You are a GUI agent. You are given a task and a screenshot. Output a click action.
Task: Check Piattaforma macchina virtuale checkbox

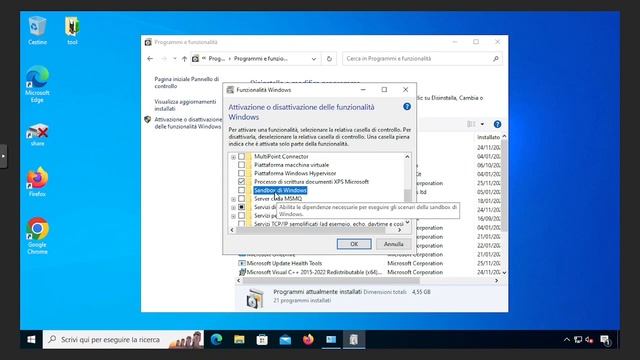[242, 165]
